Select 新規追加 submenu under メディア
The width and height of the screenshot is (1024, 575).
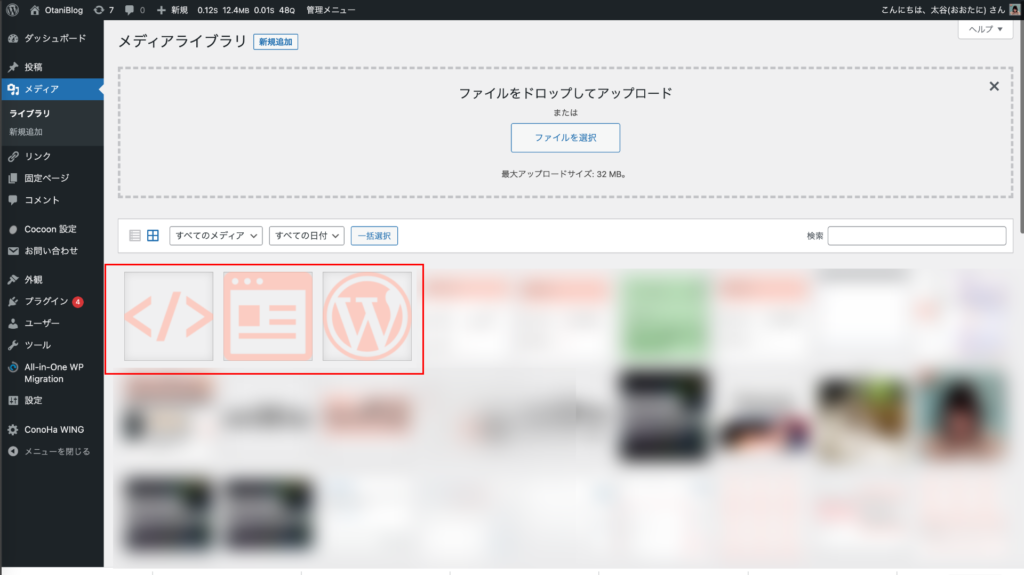25,132
